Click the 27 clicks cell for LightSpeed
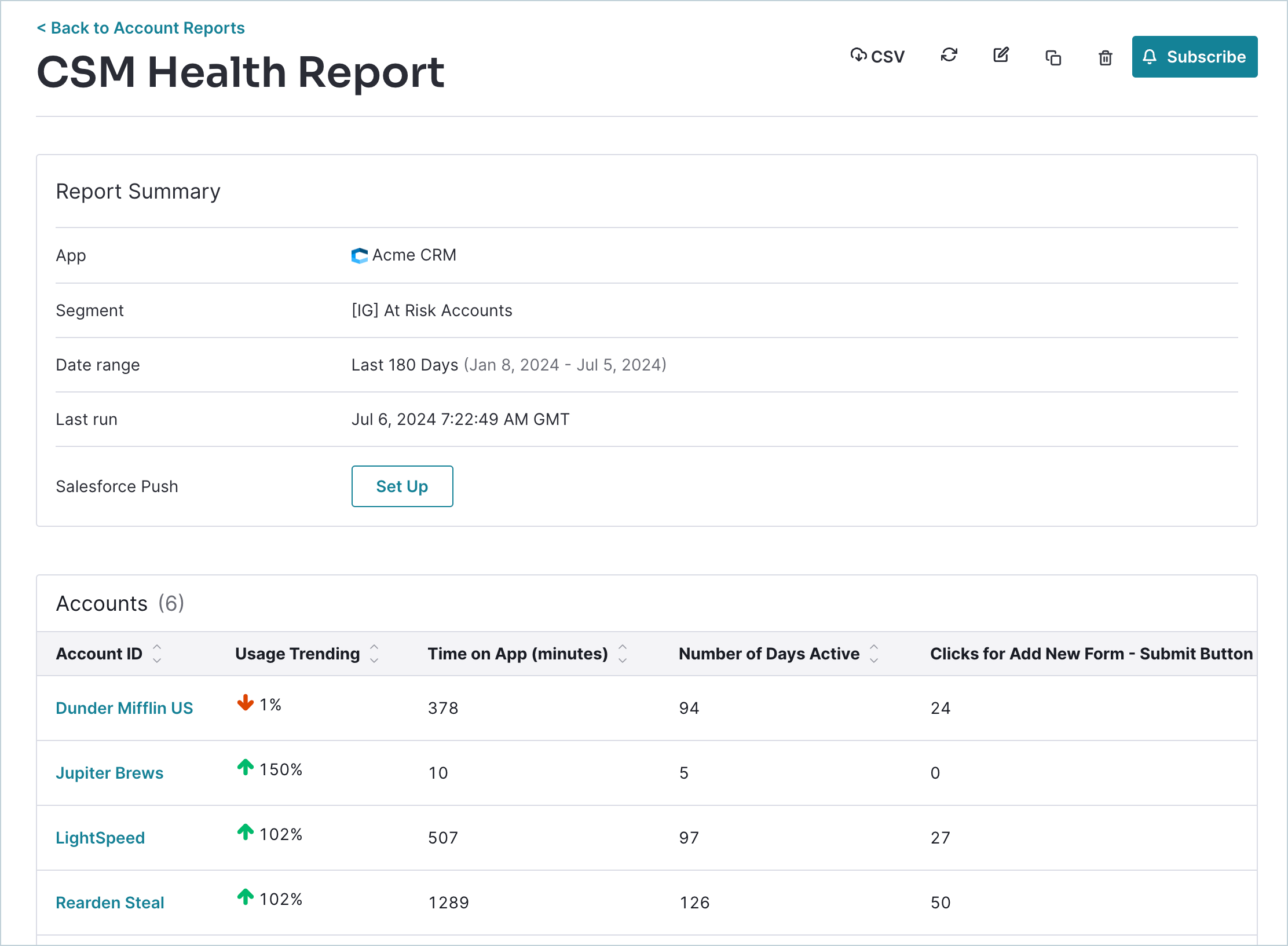The height and width of the screenshot is (946, 1288). pos(941,838)
